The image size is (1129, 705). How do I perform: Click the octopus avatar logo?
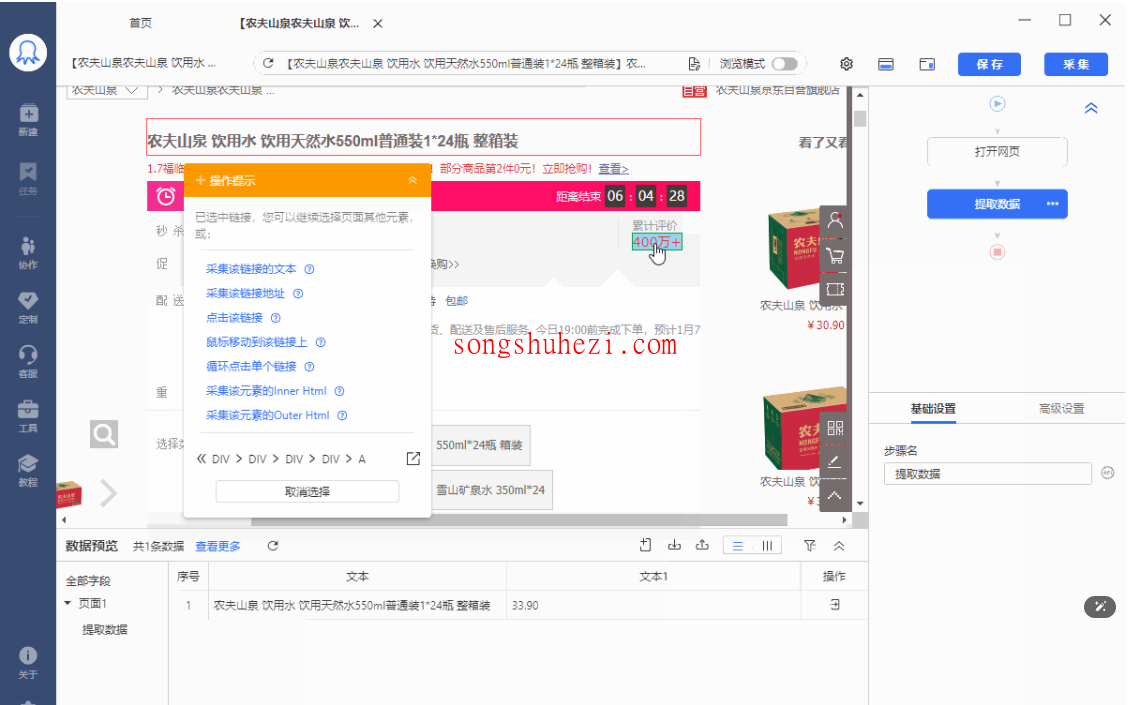point(28,53)
